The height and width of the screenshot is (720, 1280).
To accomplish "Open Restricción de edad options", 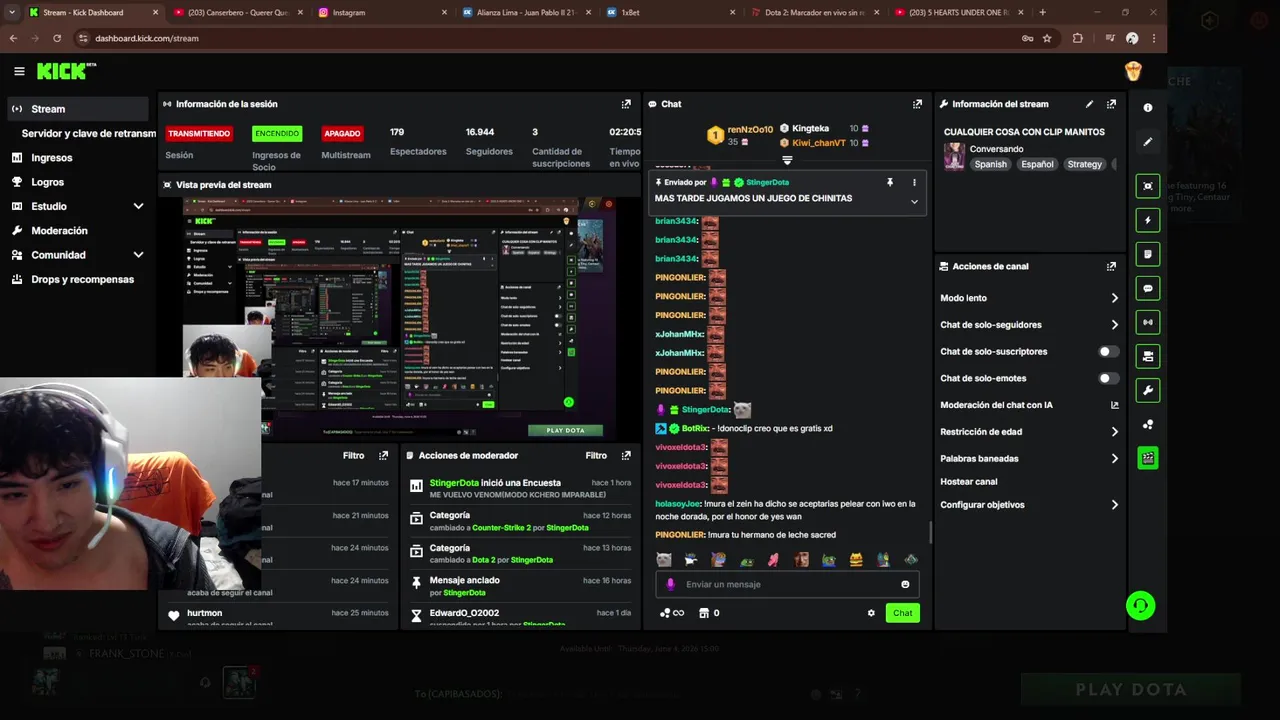I will point(1029,432).
